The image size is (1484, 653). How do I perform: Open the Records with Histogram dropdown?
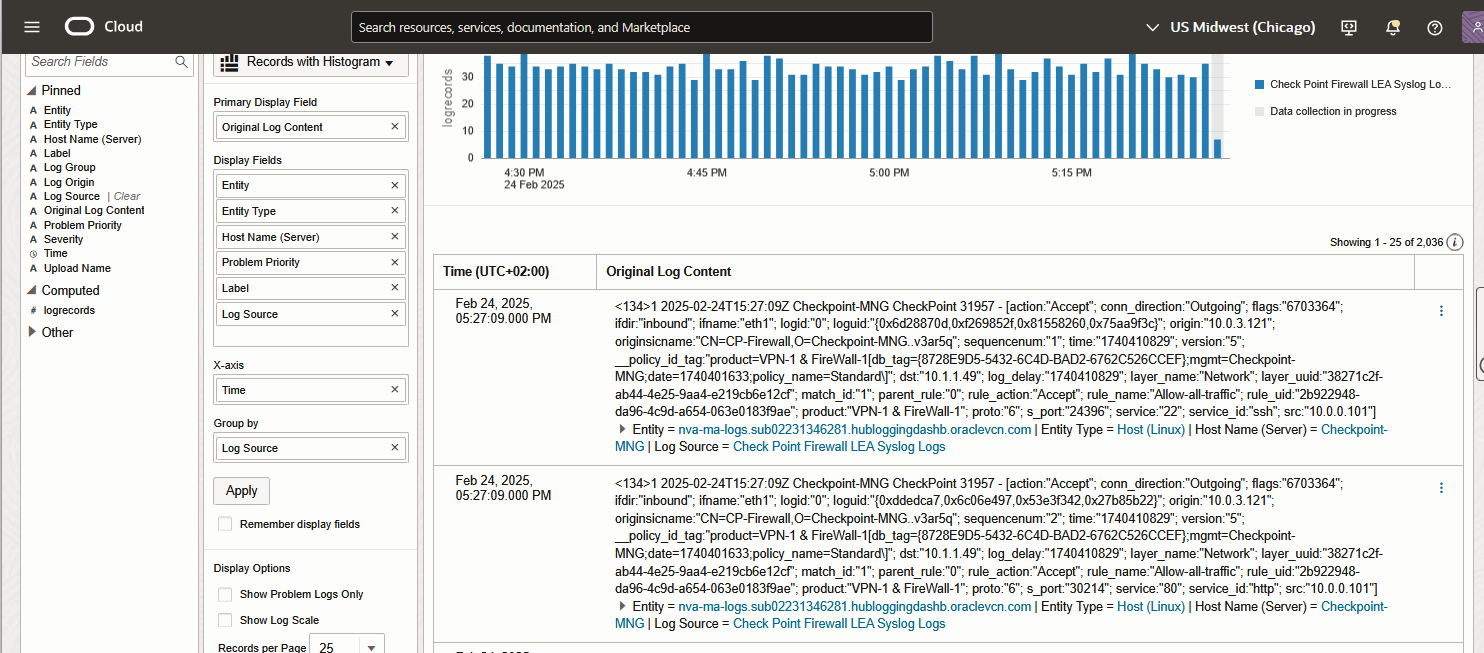point(312,62)
